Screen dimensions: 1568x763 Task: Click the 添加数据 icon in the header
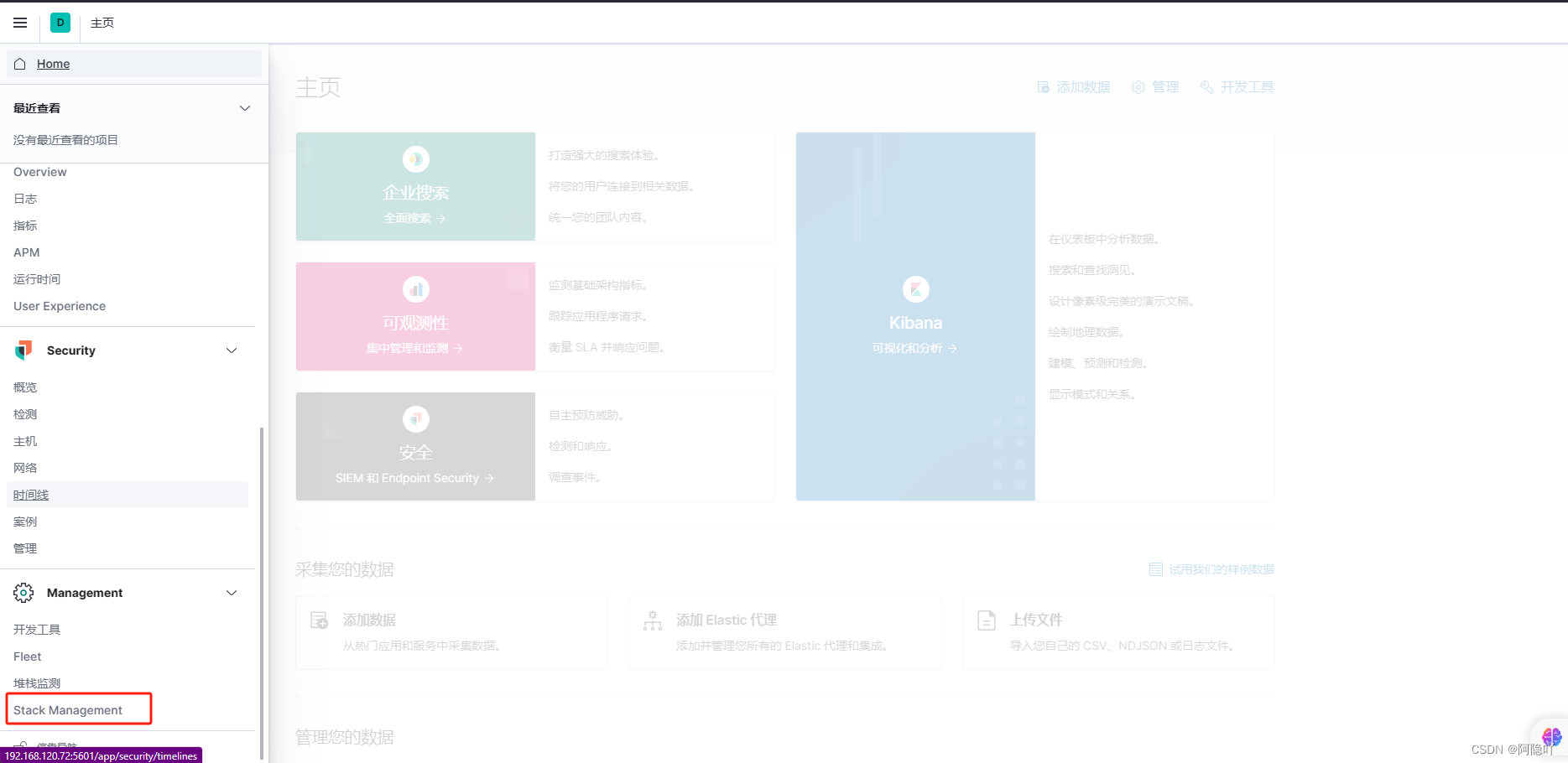tap(1043, 87)
